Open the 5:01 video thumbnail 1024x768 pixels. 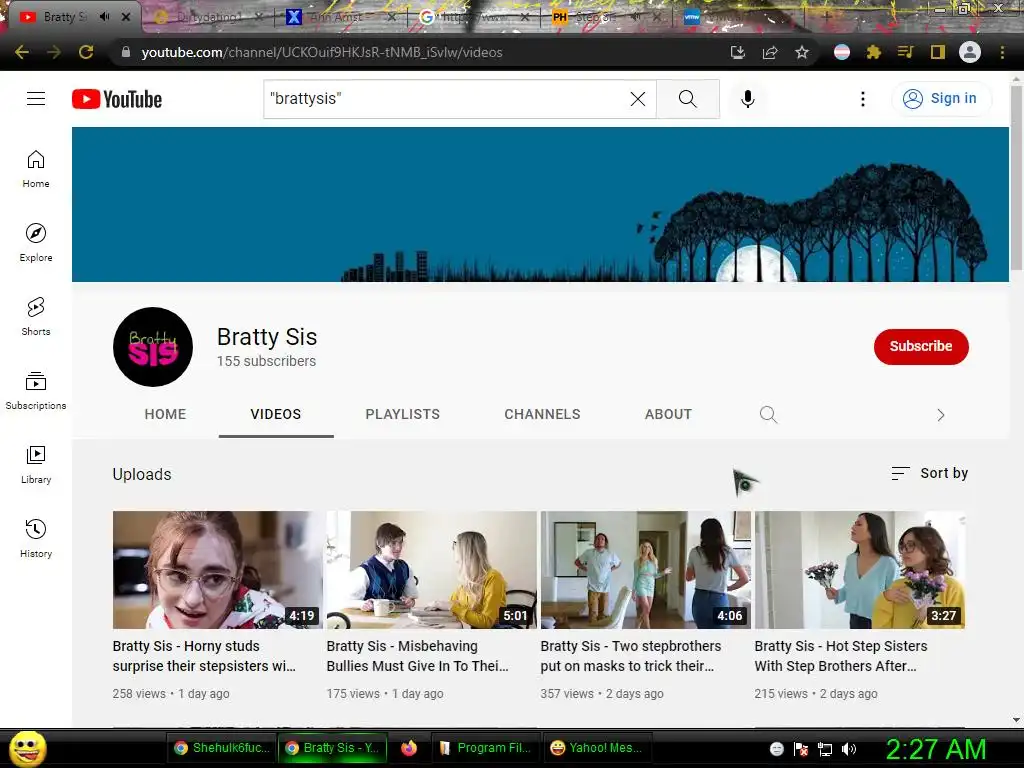coord(431,569)
